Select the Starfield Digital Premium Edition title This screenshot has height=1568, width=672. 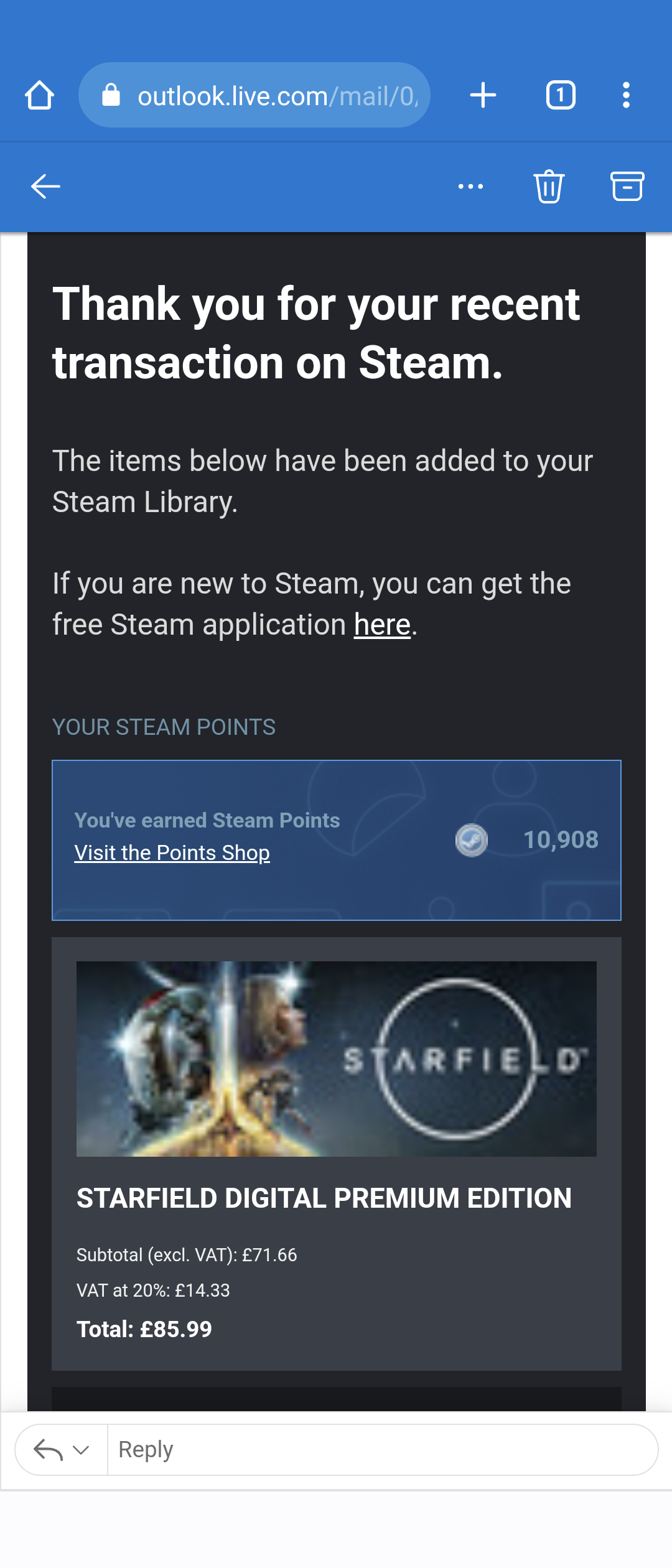pos(324,1198)
